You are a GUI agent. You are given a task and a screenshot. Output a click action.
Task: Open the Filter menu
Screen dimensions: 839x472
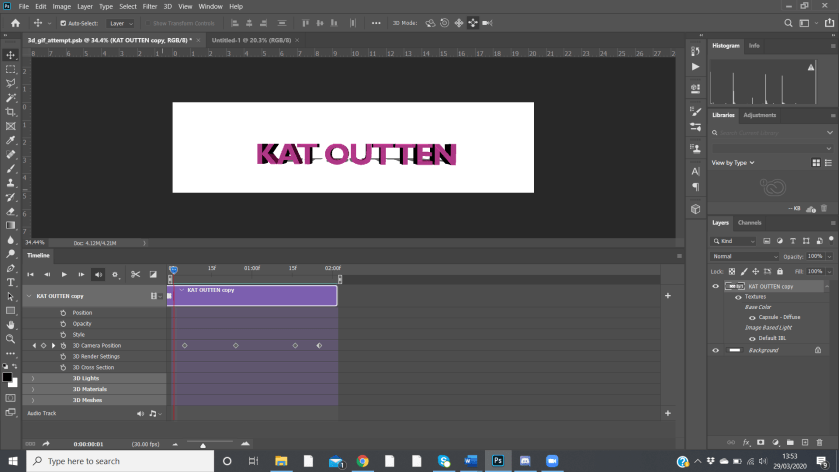pos(149,6)
